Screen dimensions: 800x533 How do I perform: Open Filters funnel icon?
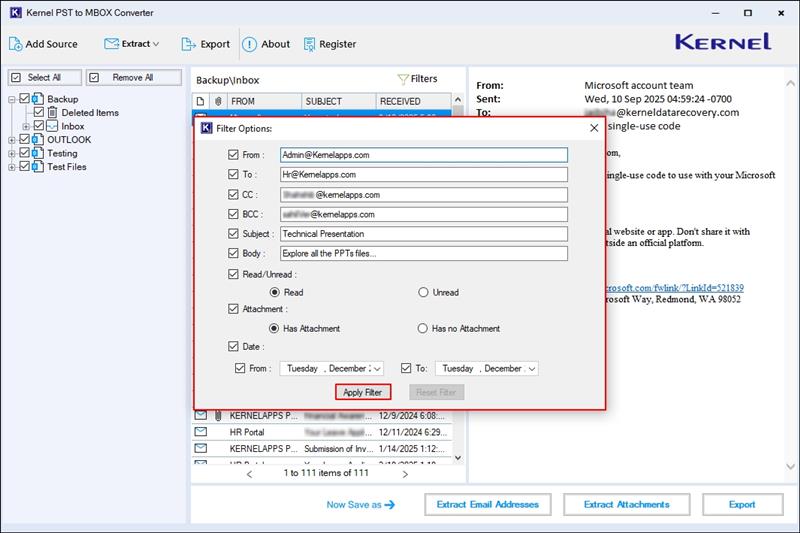point(403,79)
